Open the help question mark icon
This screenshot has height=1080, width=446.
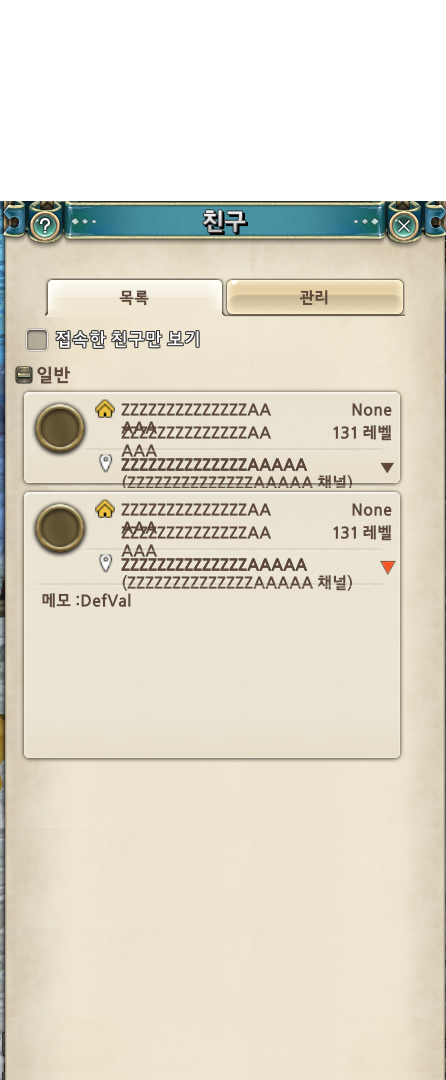pyautogui.click(x=45, y=225)
